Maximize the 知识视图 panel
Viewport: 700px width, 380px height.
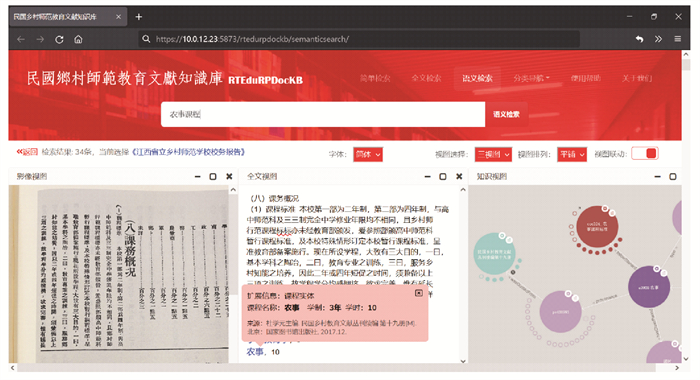pyautogui.click(x=673, y=176)
